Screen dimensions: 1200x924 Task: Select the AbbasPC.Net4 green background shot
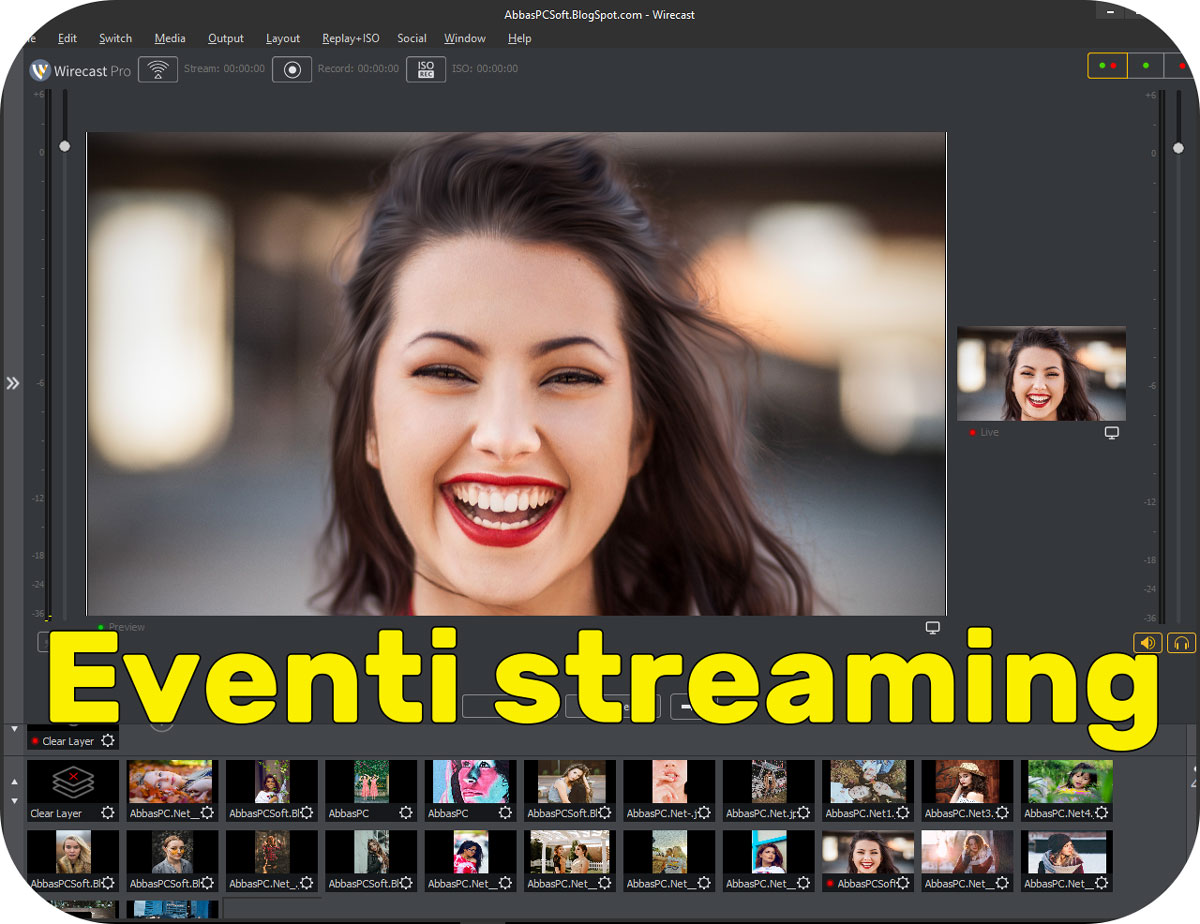pos(1068,782)
